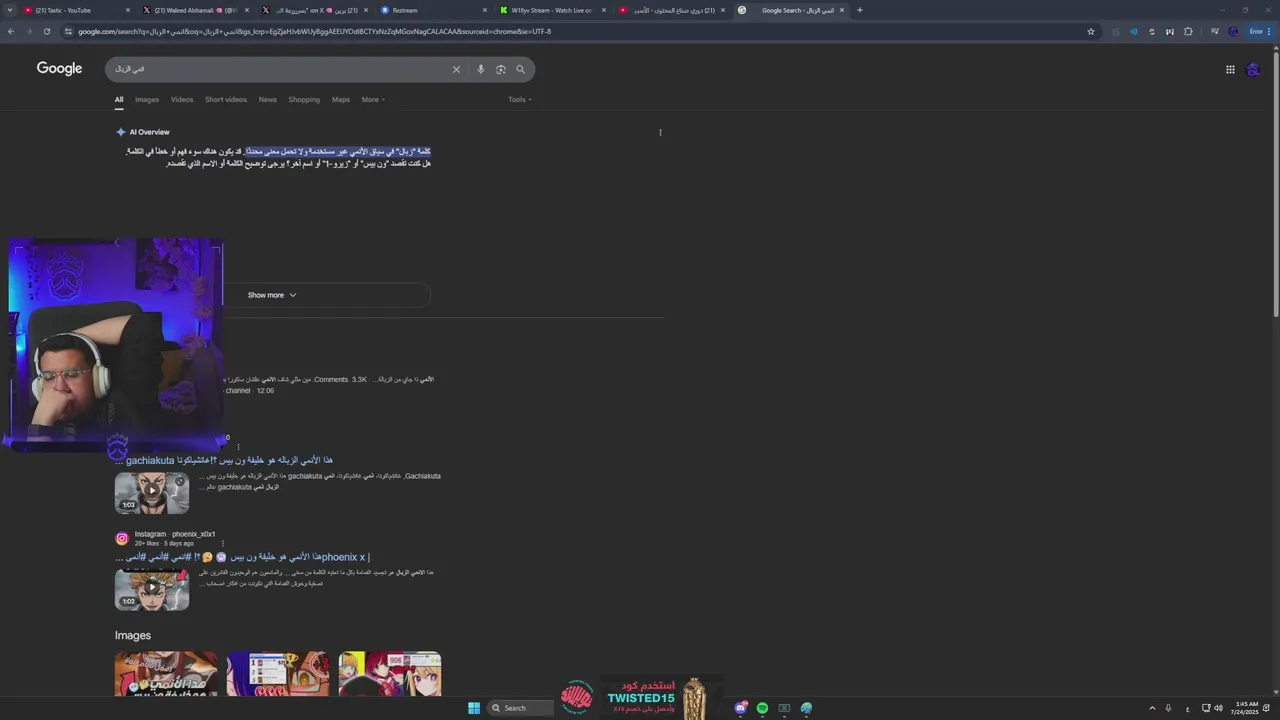Open the Google account avatar menu
The image size is (1280, 720).
tap(1253, 69)
